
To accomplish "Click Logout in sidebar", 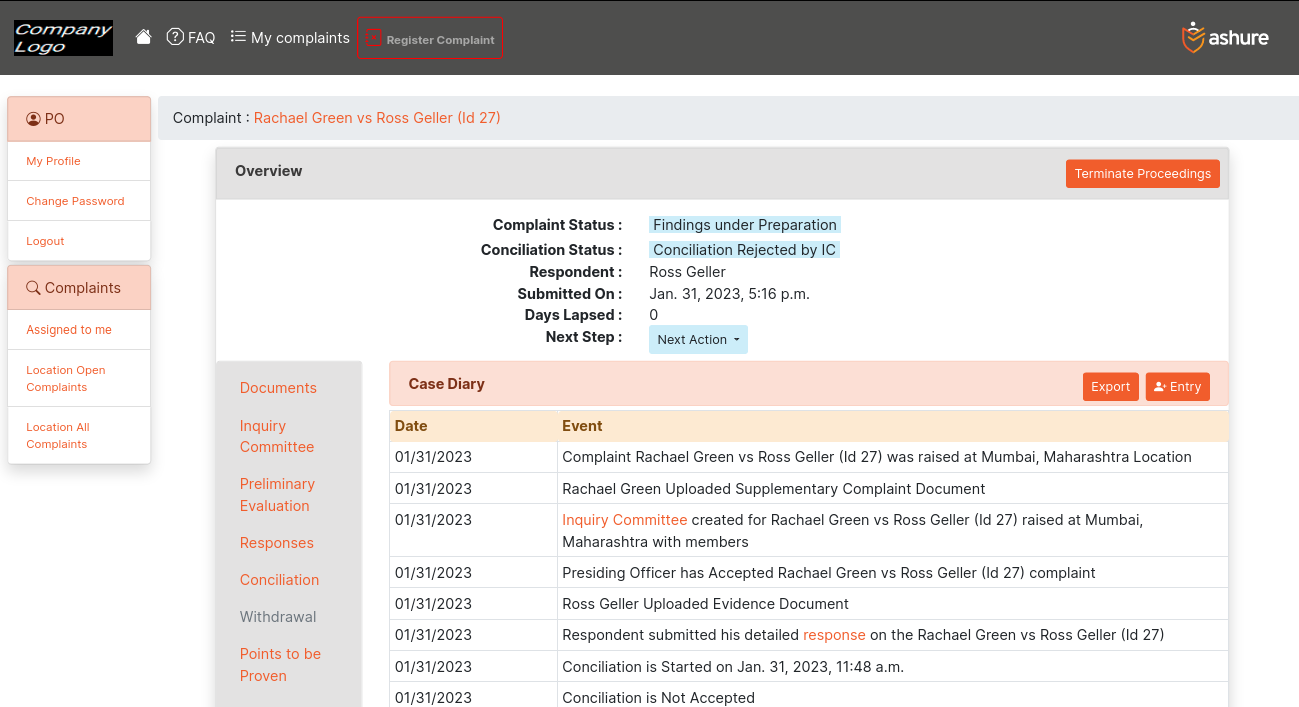I will pos(45,241).
